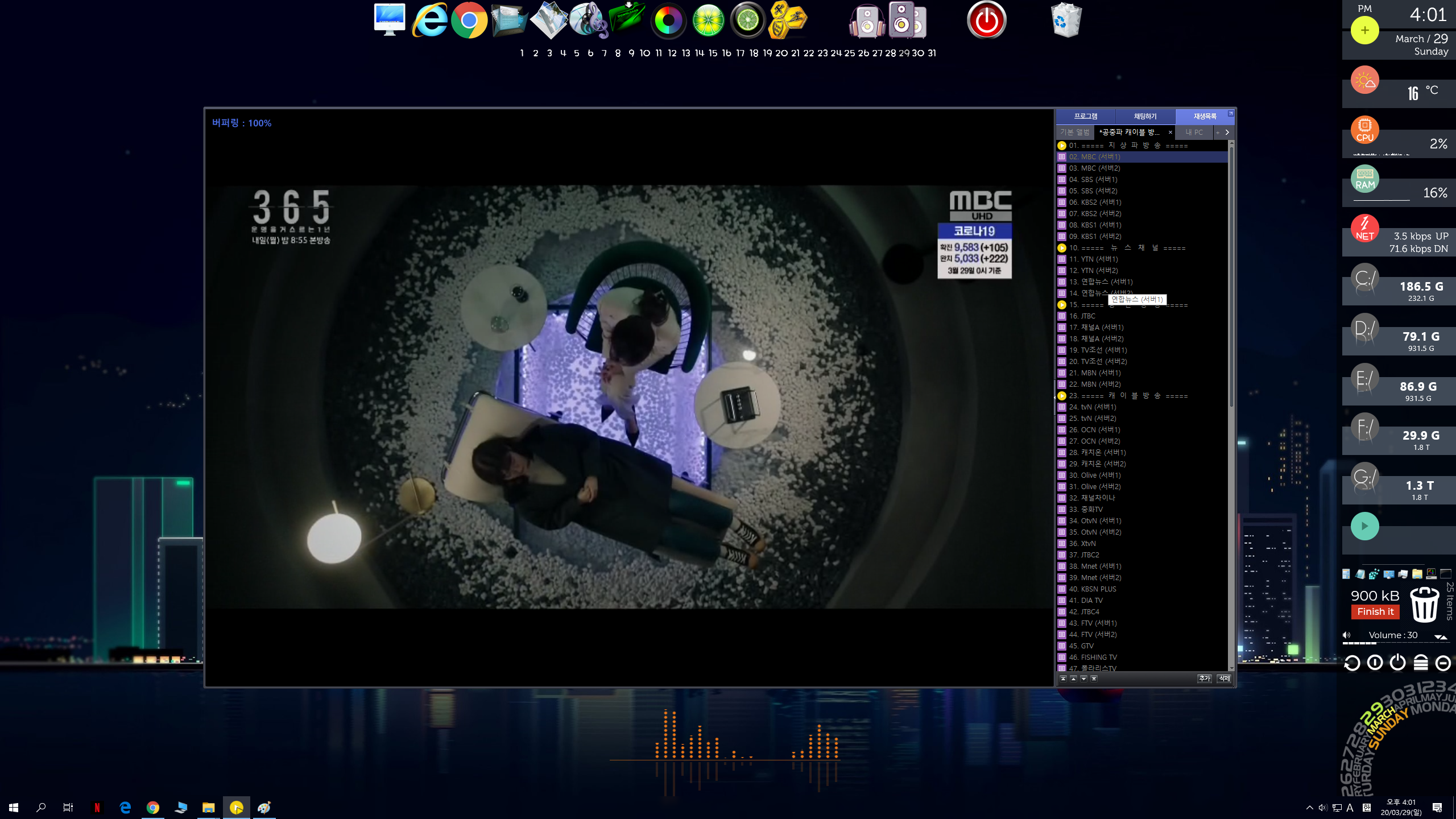Open the green Downloads folder in dock
The height and width of the screenshot is (819, 1456).
pos(627,17)
